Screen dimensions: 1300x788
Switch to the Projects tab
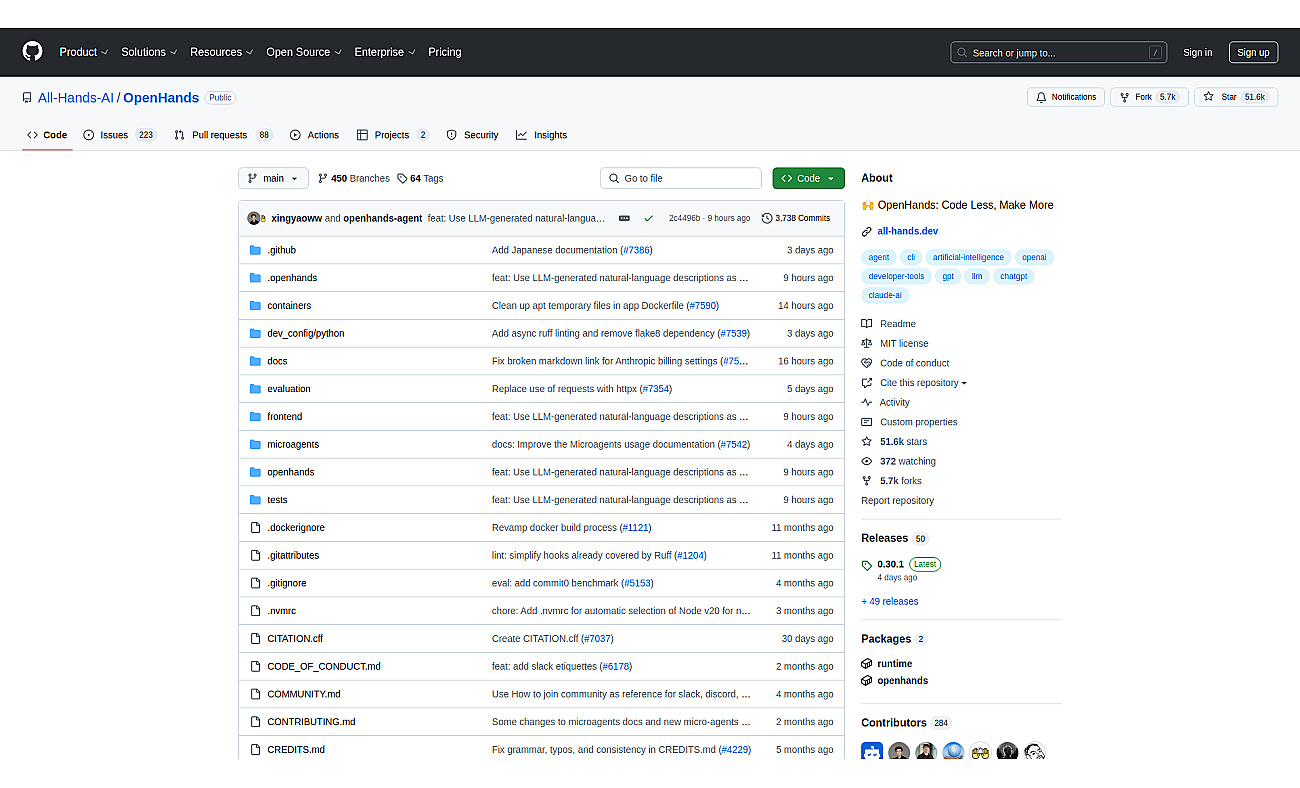393,135
